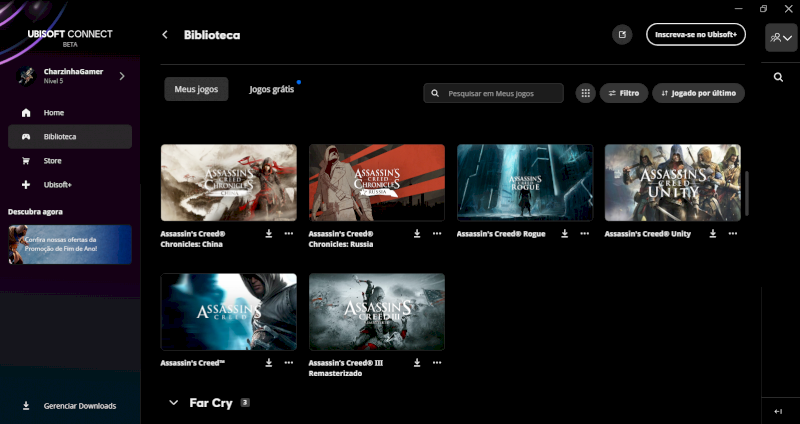Open the pop-out window icon
The image size is (800, 424).
click(x=622, y=35)
